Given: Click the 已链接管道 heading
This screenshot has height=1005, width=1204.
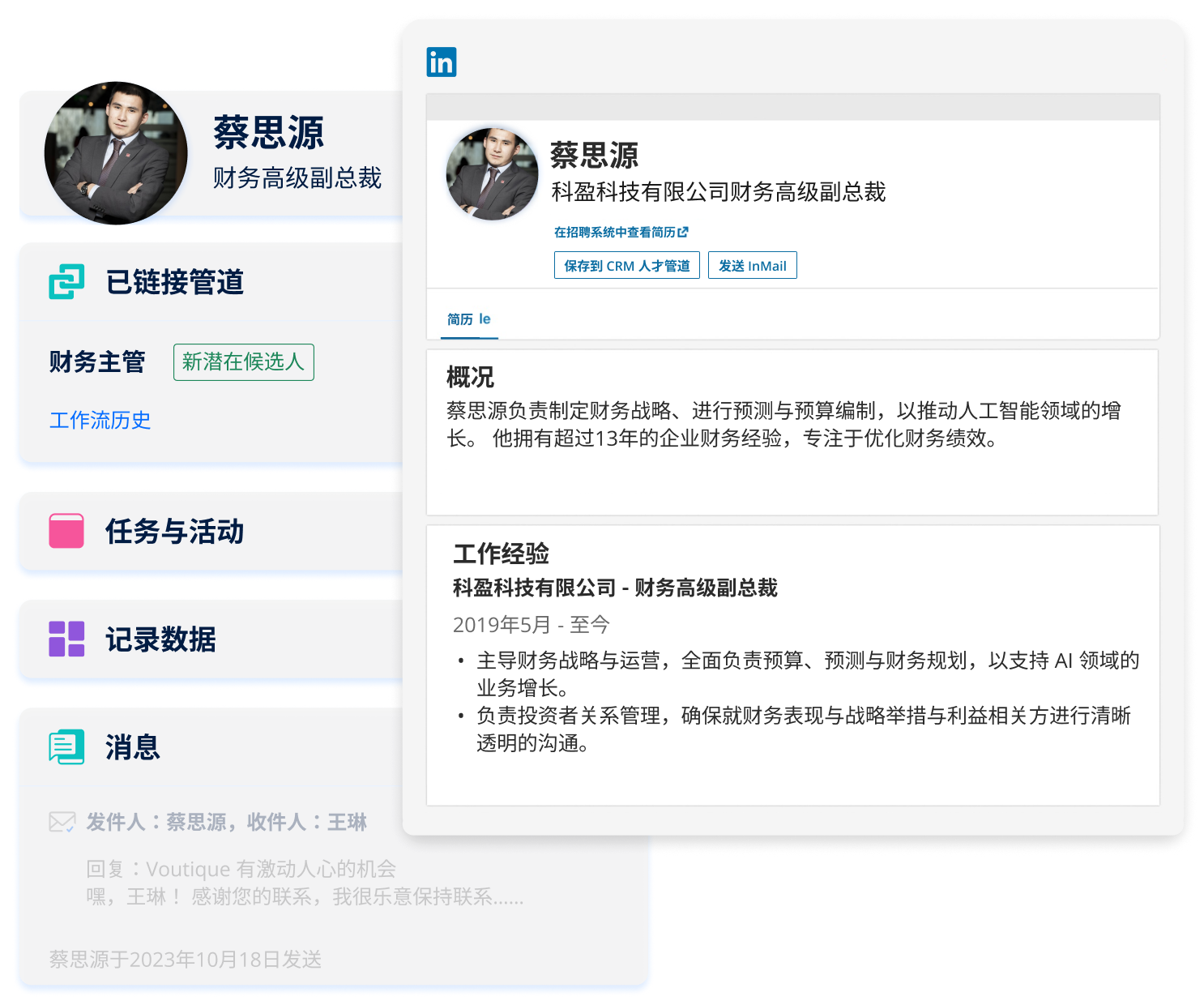Looking at the screenshot, I should click(x=175, y=282).
